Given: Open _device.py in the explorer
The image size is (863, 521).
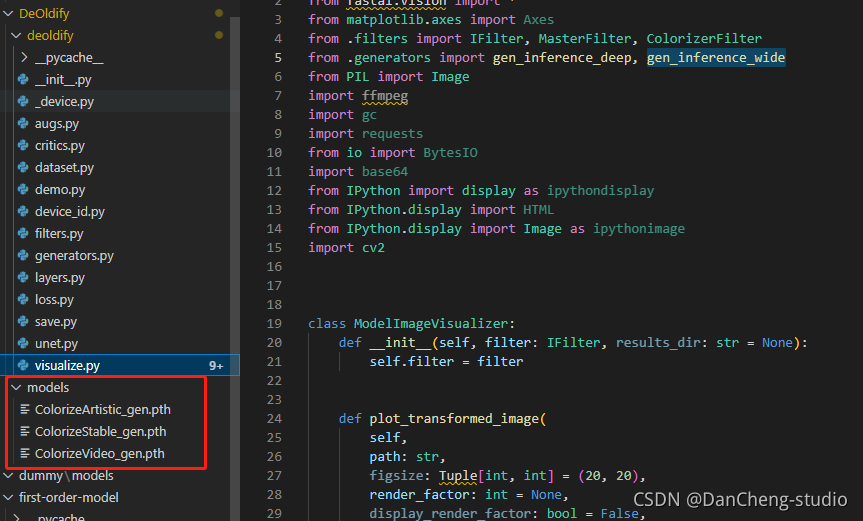Looking at the screenshot, I should point(64,102).
